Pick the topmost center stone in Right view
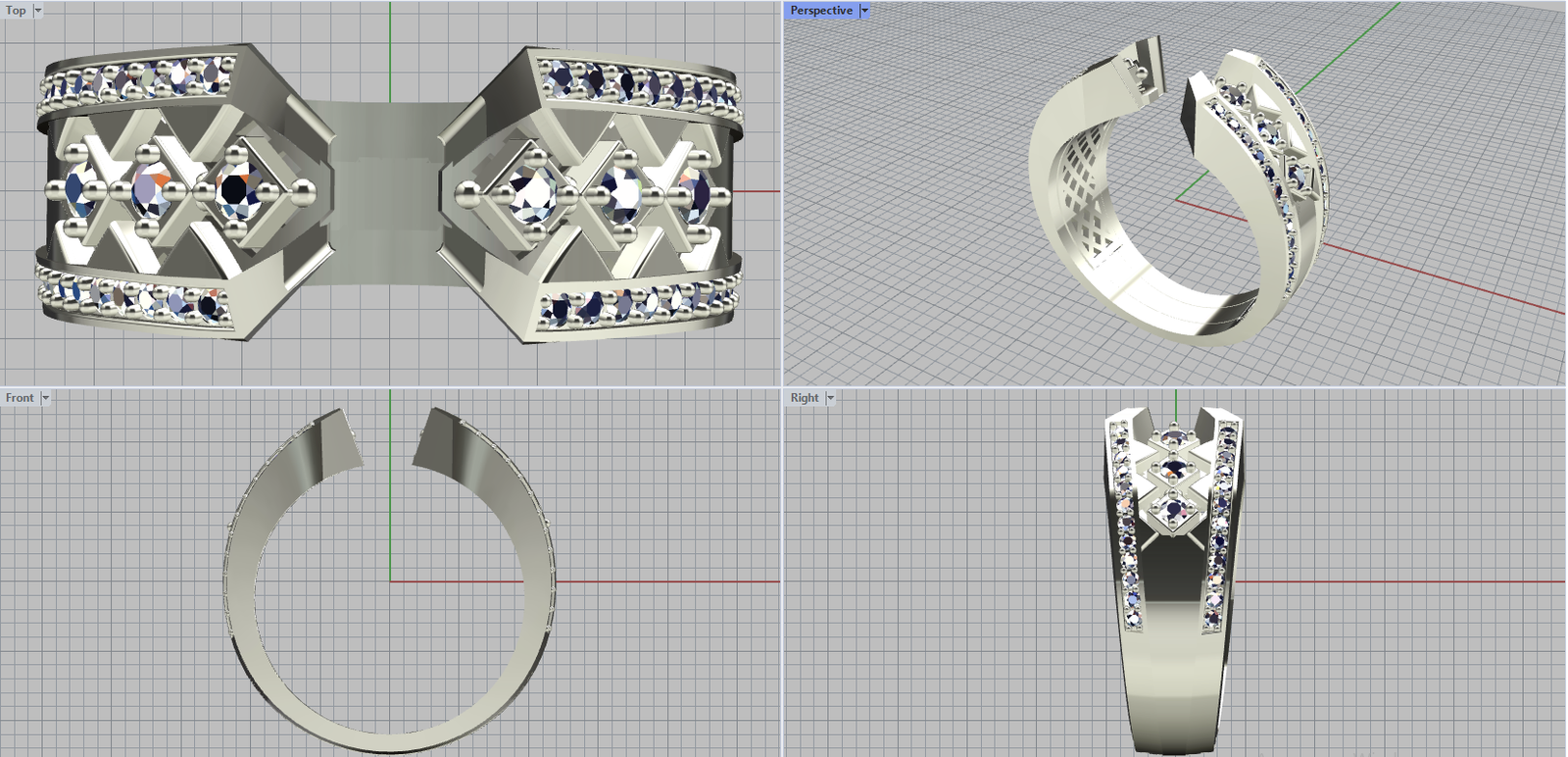Viewport: 1568px width, 757px height. pos(1172,438)
